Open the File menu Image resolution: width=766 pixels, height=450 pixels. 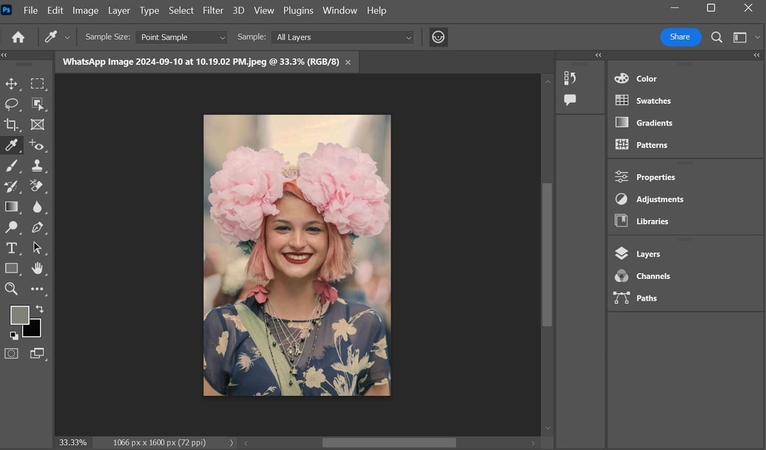tap(30, 10)
